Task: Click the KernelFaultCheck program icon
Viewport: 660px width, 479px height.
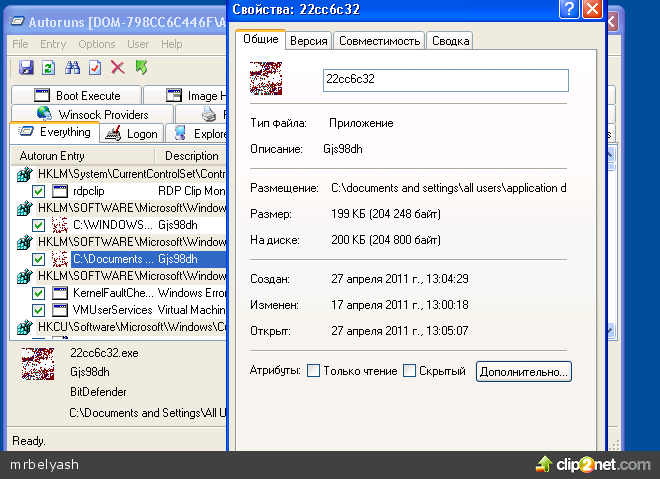Action: 60,293
